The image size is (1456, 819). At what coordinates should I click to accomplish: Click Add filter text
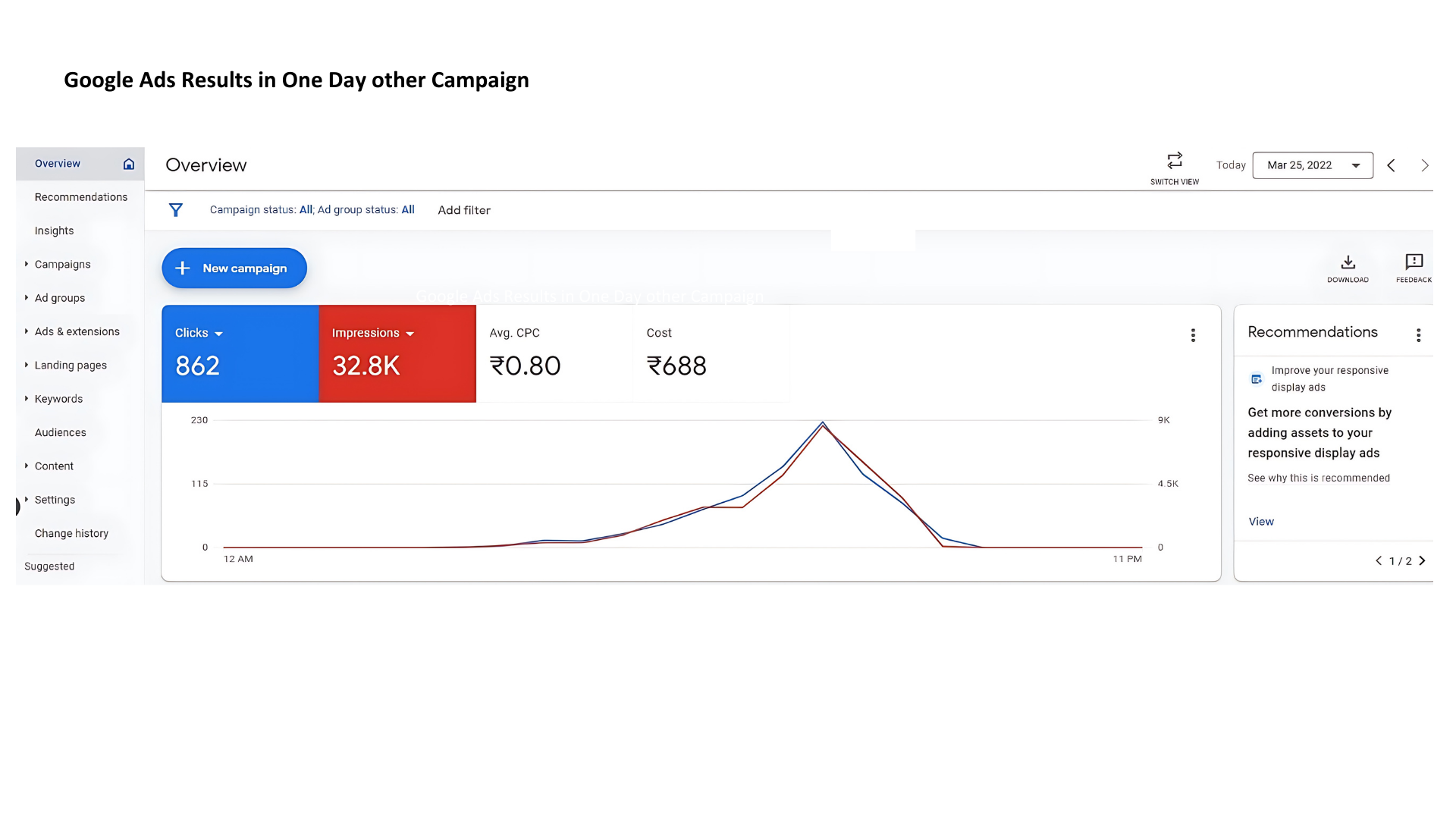coord(464,210)
